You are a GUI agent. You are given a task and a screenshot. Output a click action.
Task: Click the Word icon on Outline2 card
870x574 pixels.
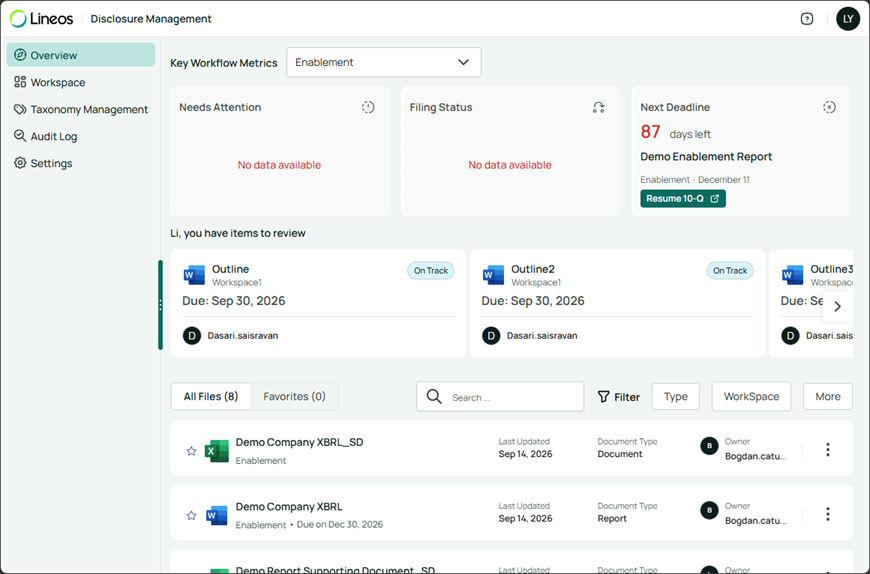click(x=493, y=275)
